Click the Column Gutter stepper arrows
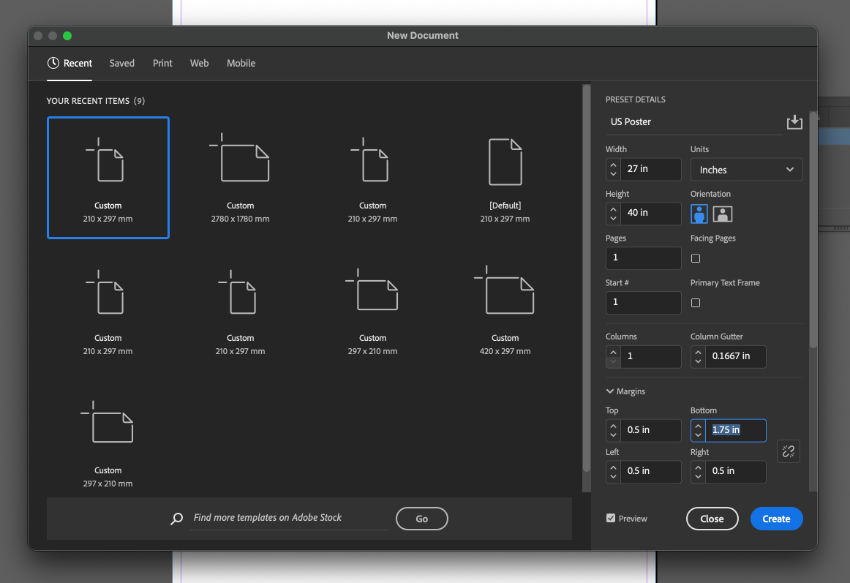Viewport: 850px width, 583px height. point(698,356)
